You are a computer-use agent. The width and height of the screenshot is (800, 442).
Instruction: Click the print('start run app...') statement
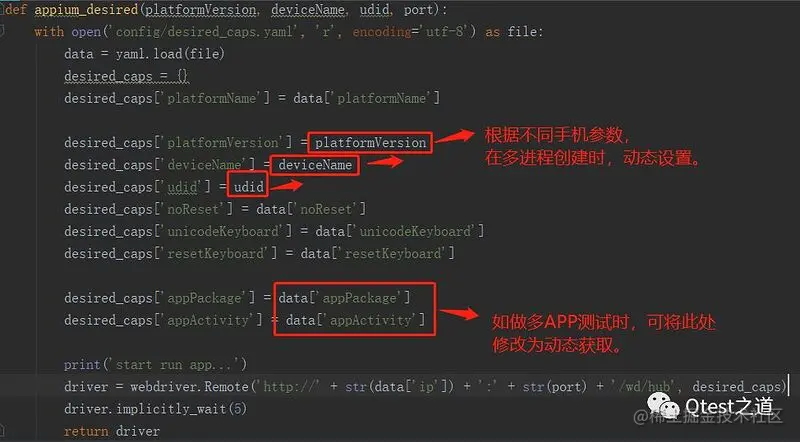point(156,365)
